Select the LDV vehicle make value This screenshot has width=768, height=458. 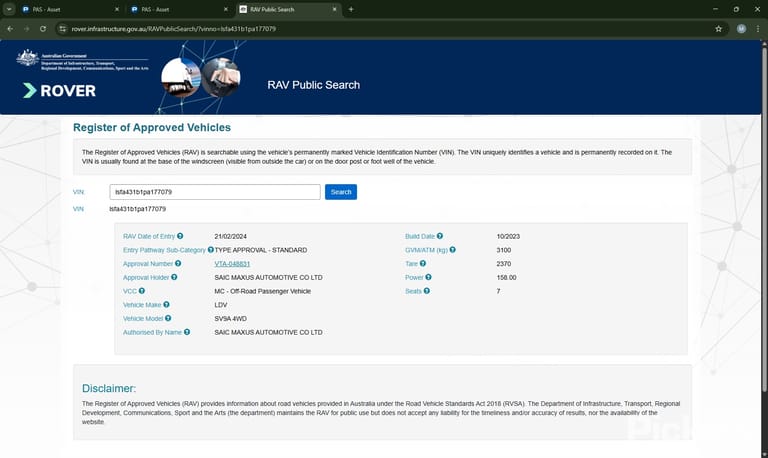(x=221, y=305)
